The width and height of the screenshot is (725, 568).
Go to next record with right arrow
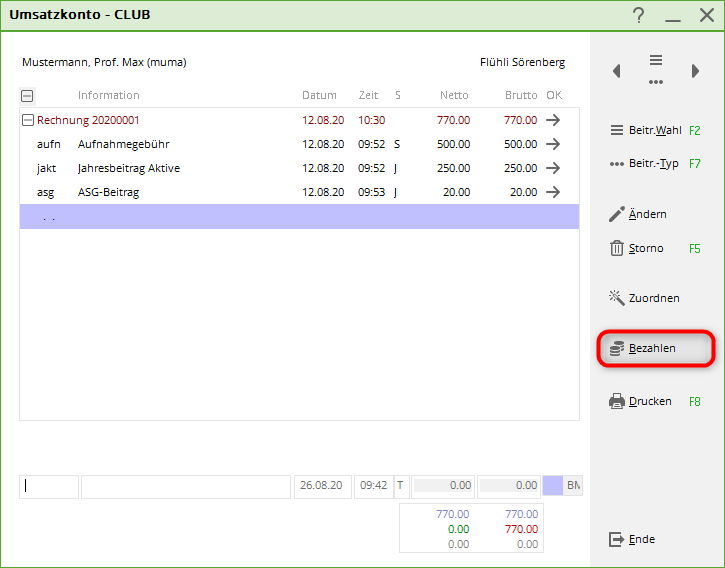point(695,71)
